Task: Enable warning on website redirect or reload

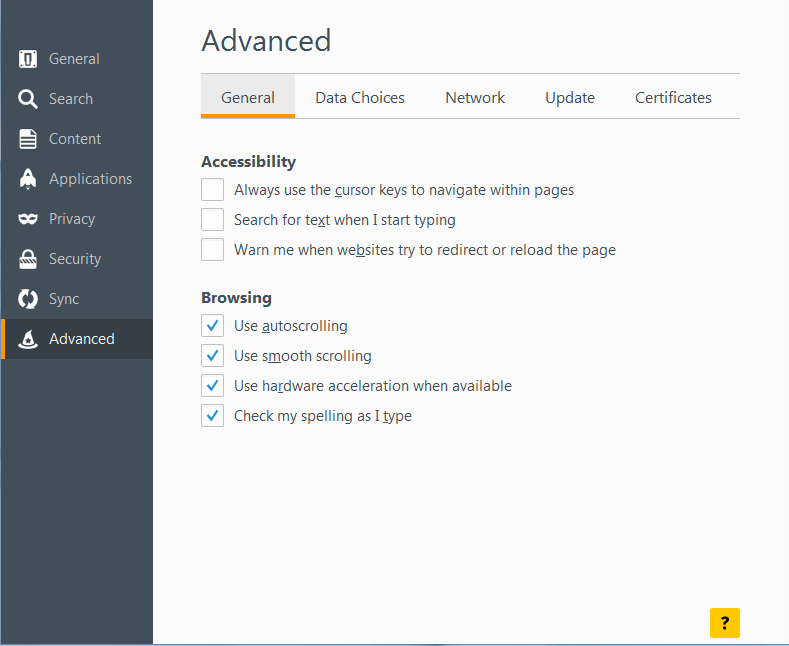Action: (212, 250)
